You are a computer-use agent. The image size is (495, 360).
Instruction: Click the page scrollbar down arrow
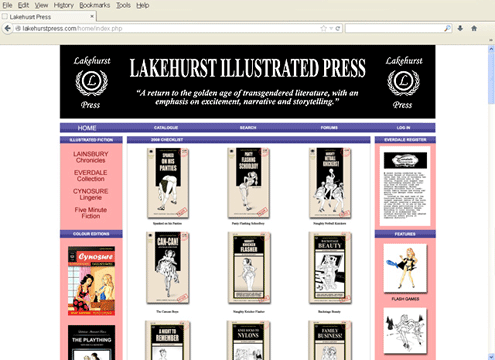(491, 357)
